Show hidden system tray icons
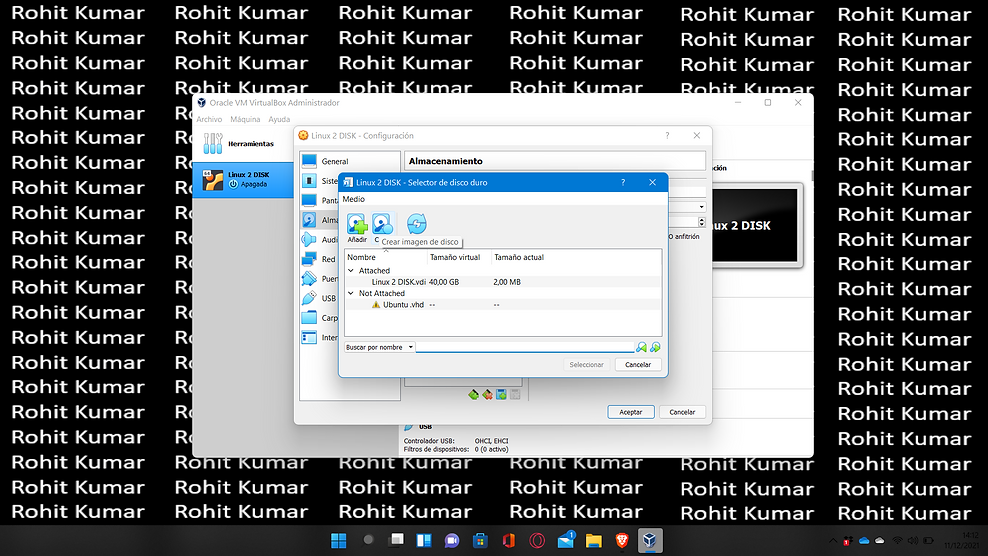This screenshot has height=556, width=988. coord(833,541)
